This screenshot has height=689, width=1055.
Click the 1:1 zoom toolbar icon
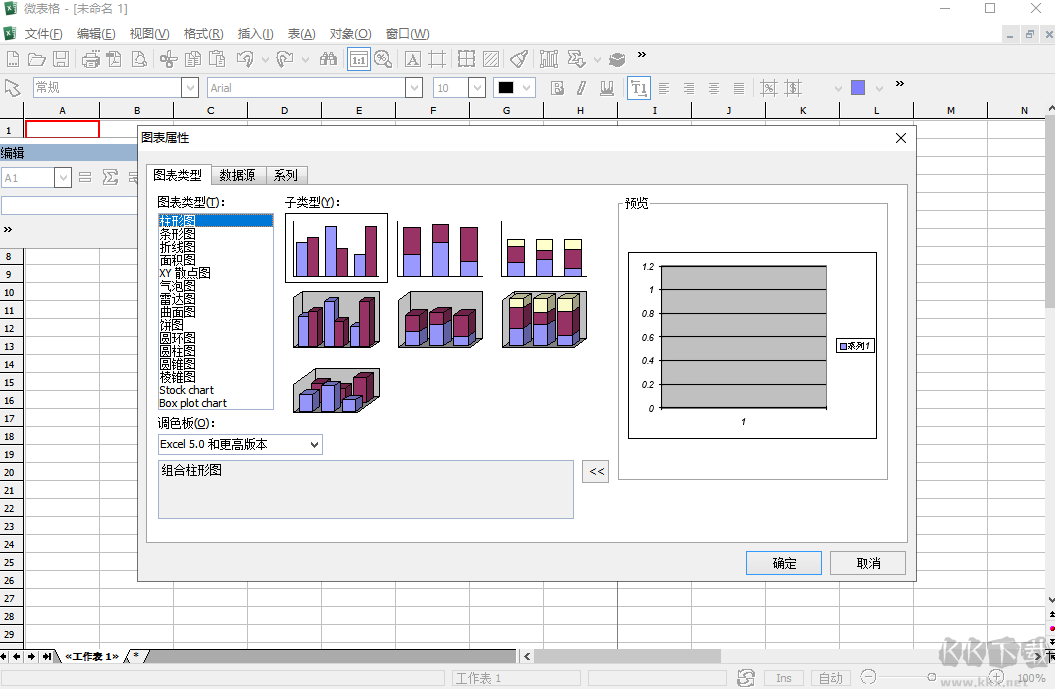(358, 59)
